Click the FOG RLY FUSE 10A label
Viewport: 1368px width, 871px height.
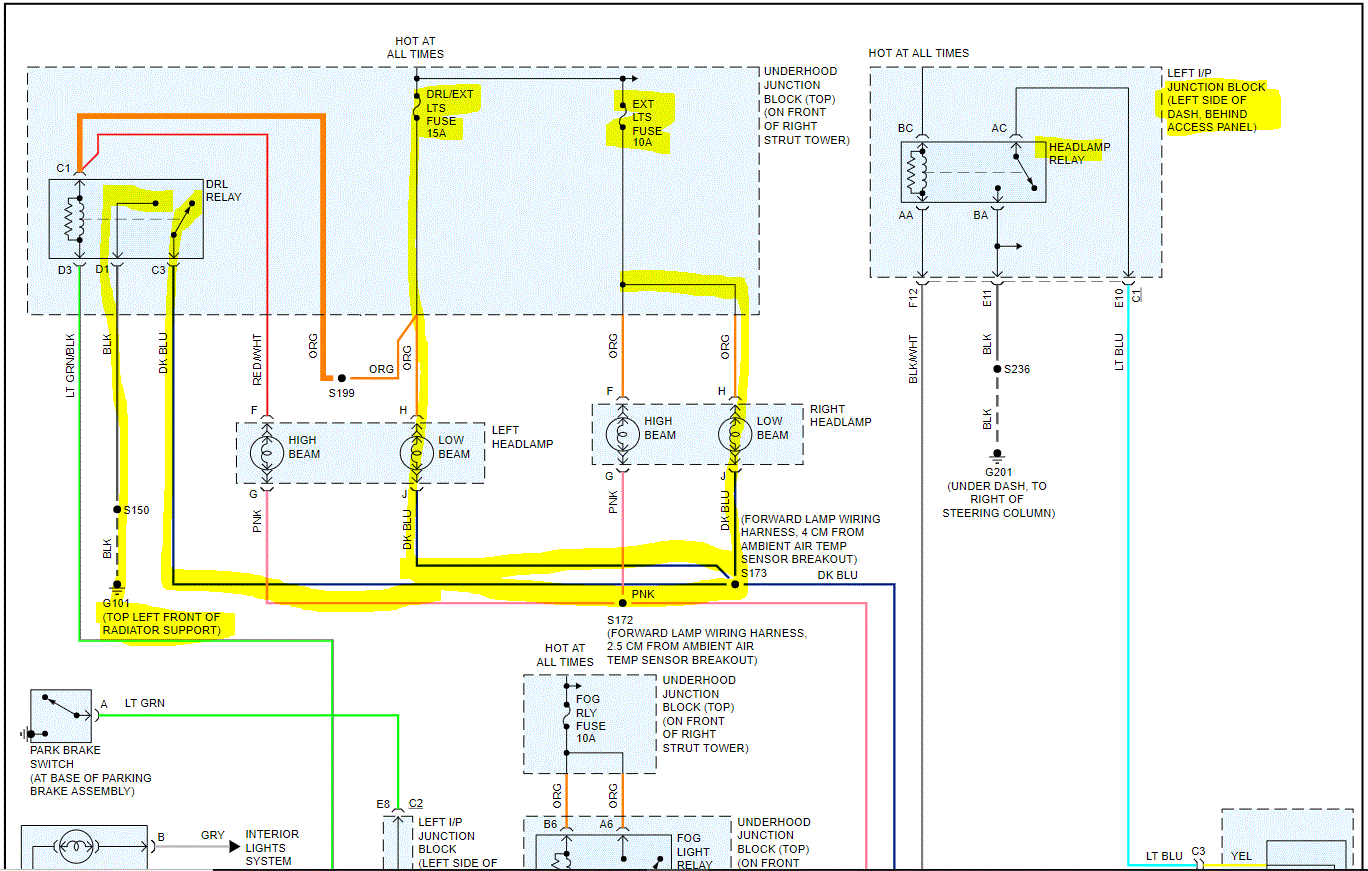591,719
